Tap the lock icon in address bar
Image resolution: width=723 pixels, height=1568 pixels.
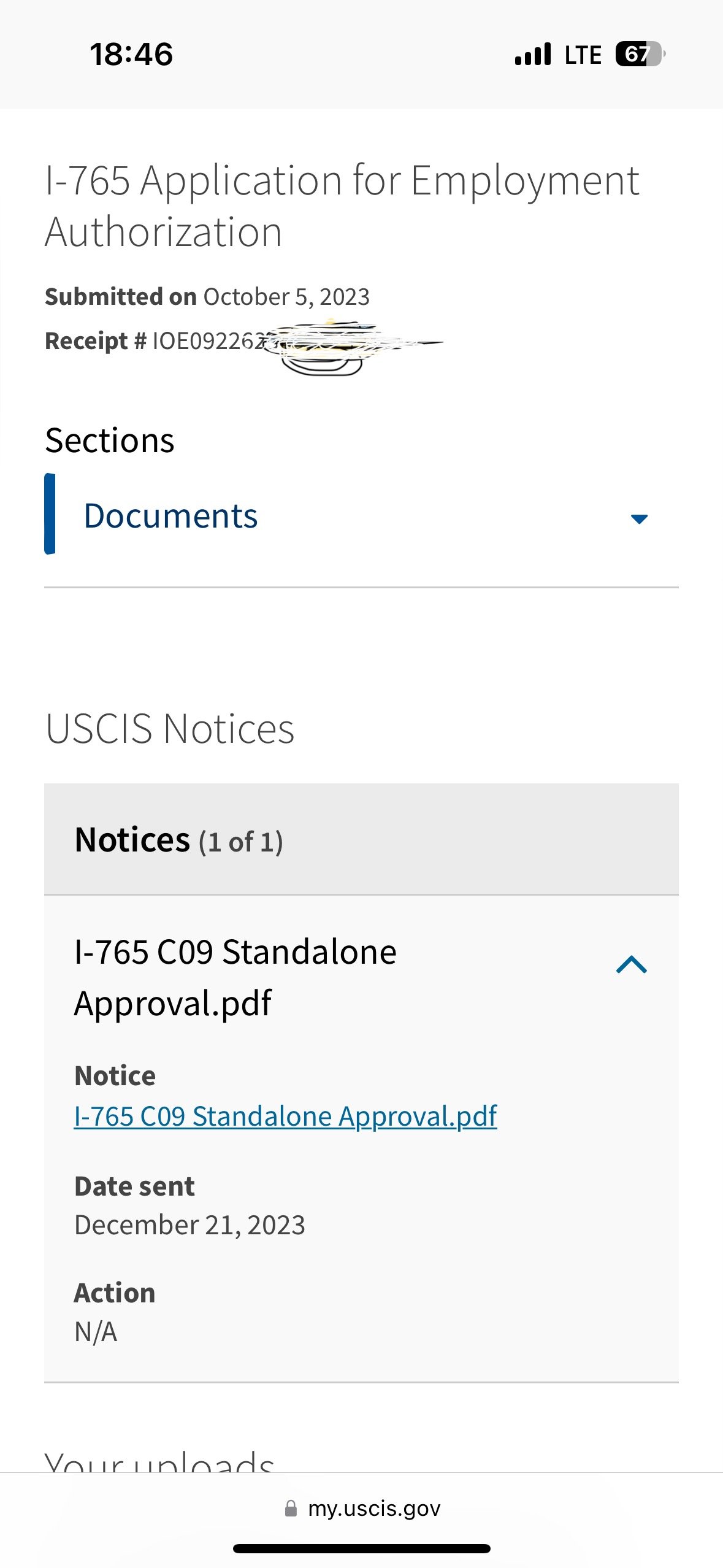point(291,1508)
